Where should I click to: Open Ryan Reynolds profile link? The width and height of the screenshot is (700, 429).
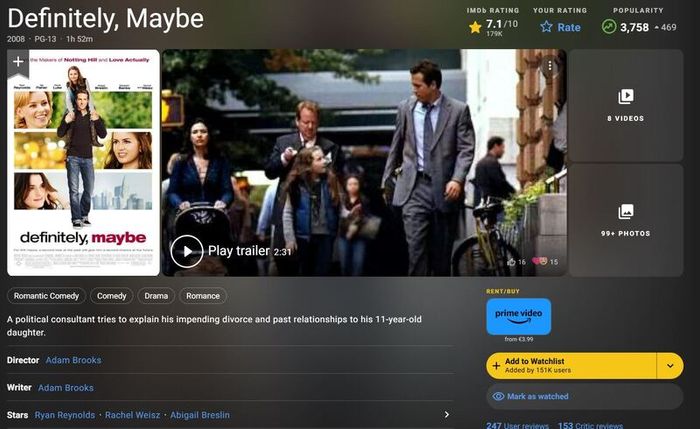point(65,415)
